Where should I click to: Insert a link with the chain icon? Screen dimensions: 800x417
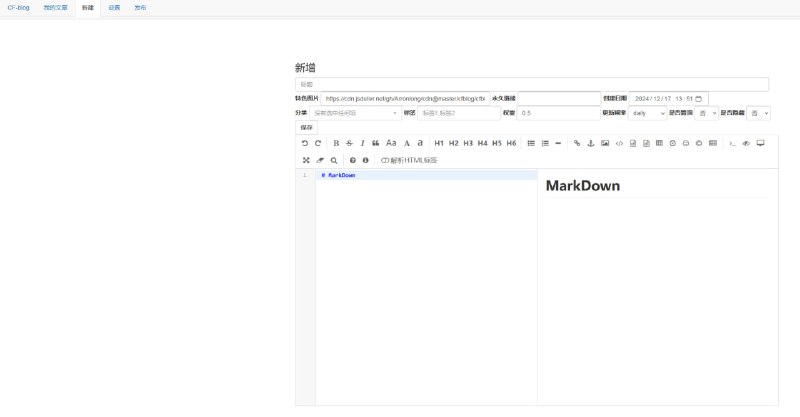[576, 143]
